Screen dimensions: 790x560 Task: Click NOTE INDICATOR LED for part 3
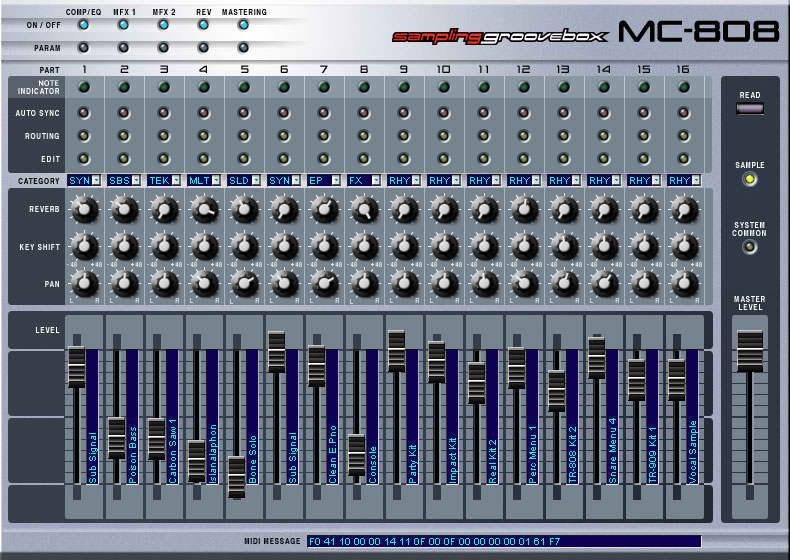164,87
